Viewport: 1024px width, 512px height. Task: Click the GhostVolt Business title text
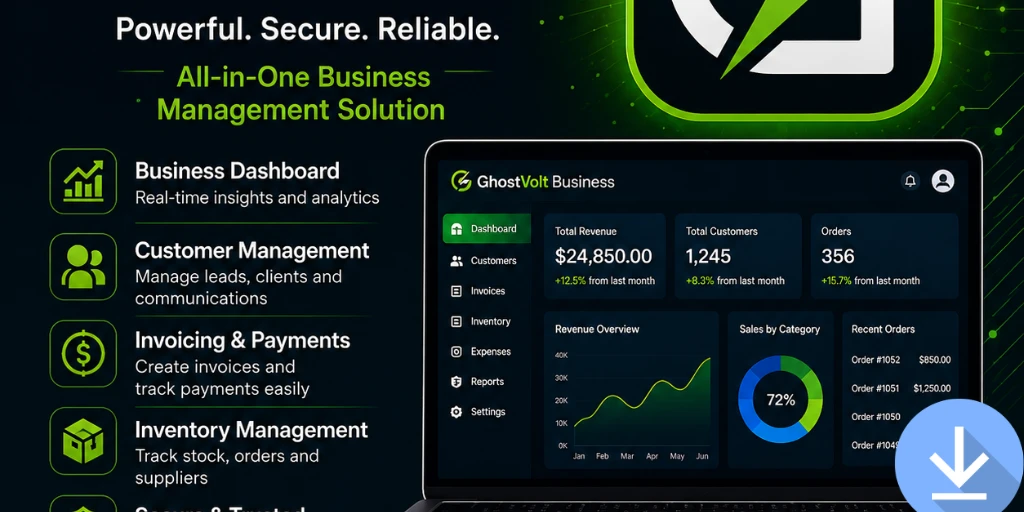[x=545, y=182]
